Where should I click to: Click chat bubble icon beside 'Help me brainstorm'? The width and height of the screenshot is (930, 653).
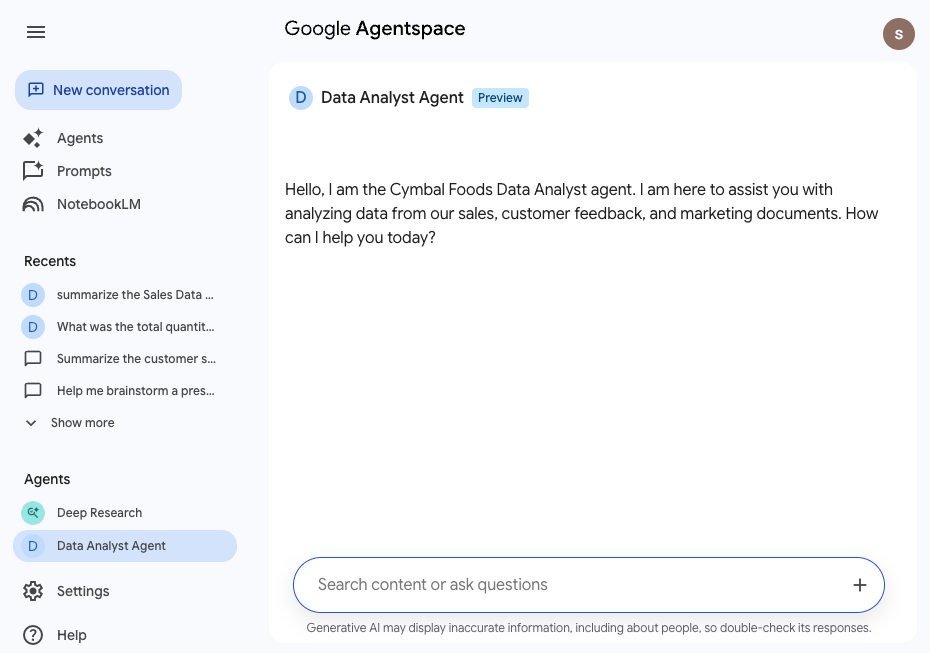33,391
